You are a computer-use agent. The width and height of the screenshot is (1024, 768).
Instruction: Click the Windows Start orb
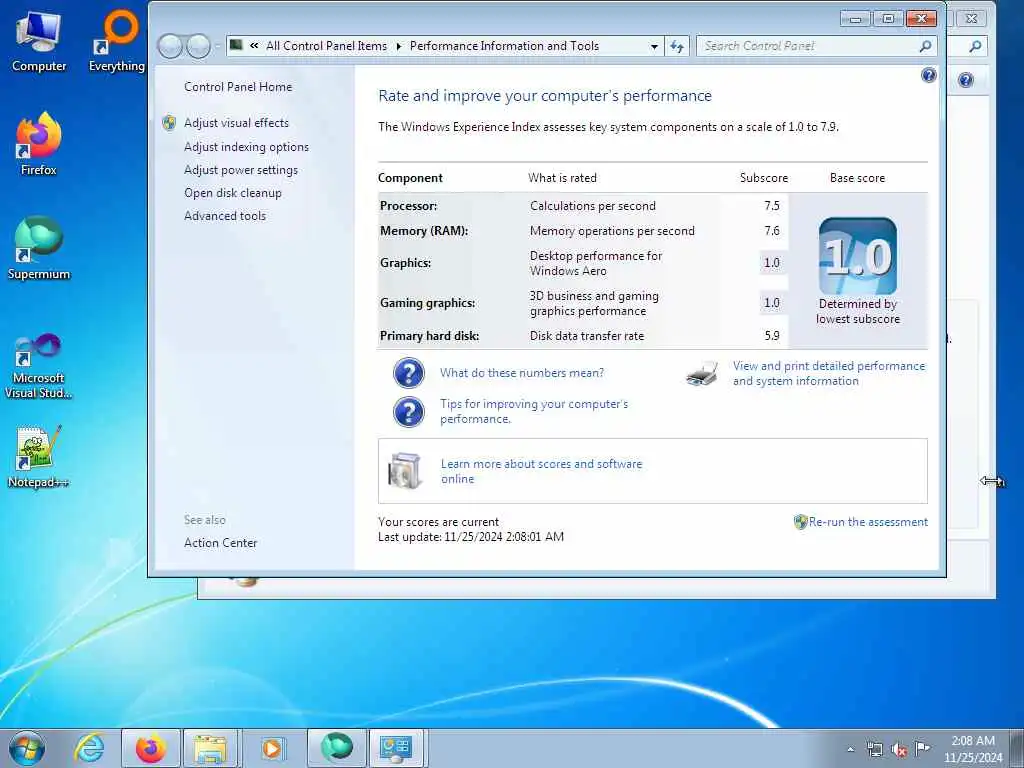coord(27,748)
